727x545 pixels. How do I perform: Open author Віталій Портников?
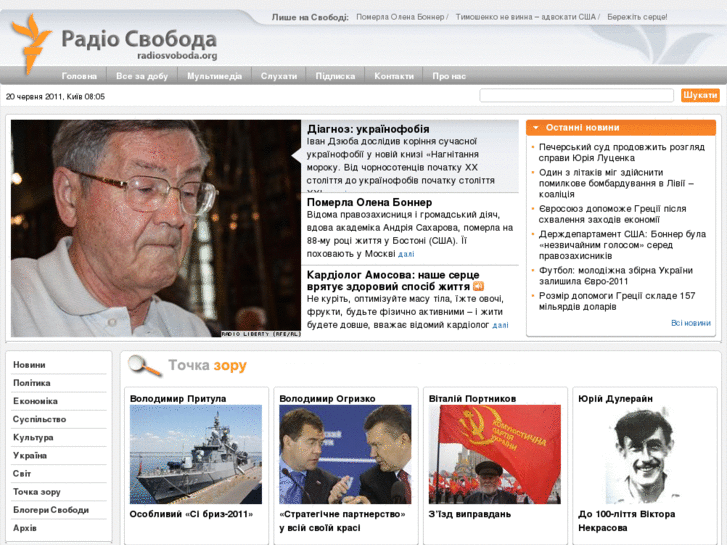click(x=472, y=398)
